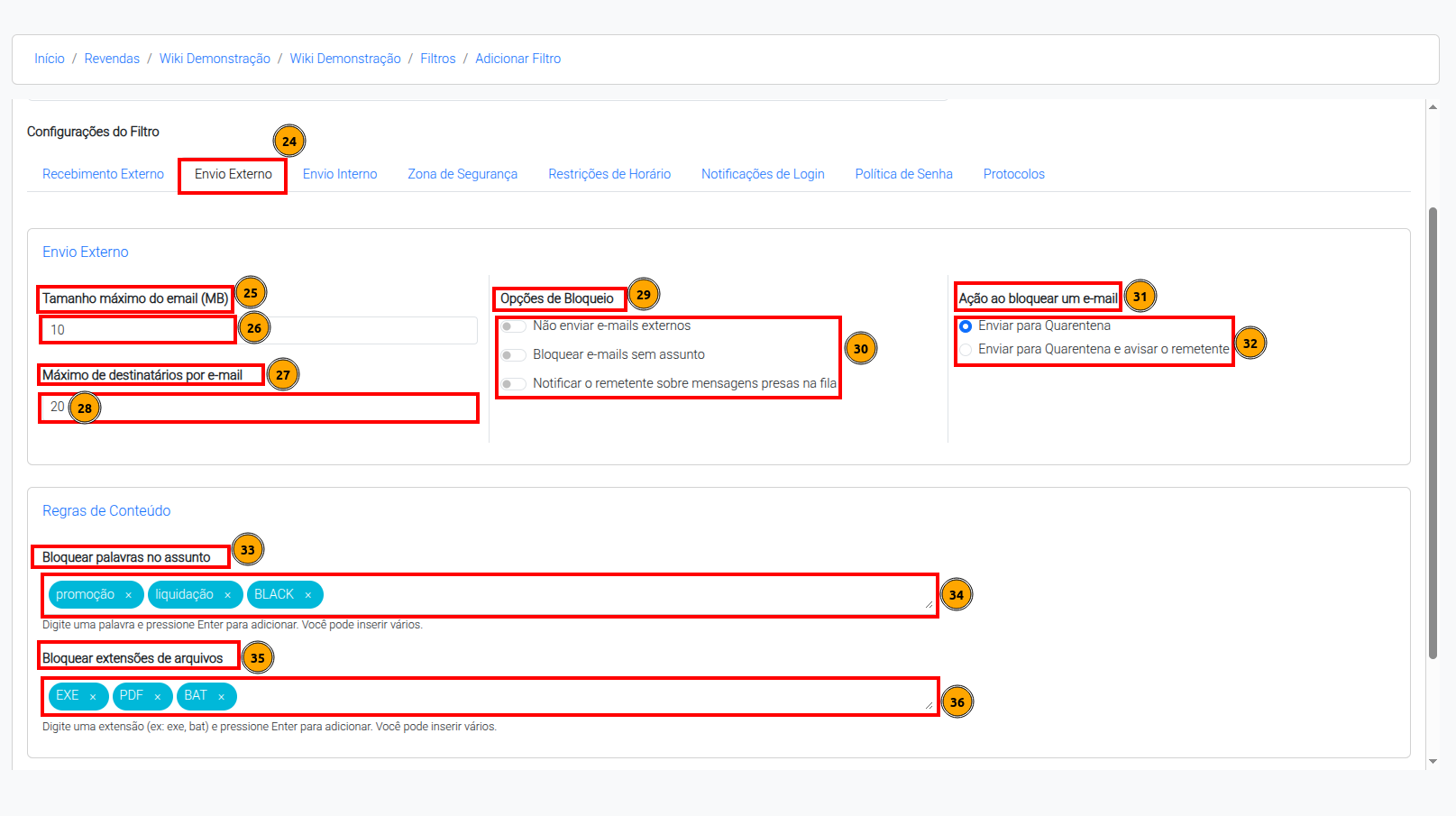
Task: Click the Tamanho máximo do email field
Action: coord(260,330)
